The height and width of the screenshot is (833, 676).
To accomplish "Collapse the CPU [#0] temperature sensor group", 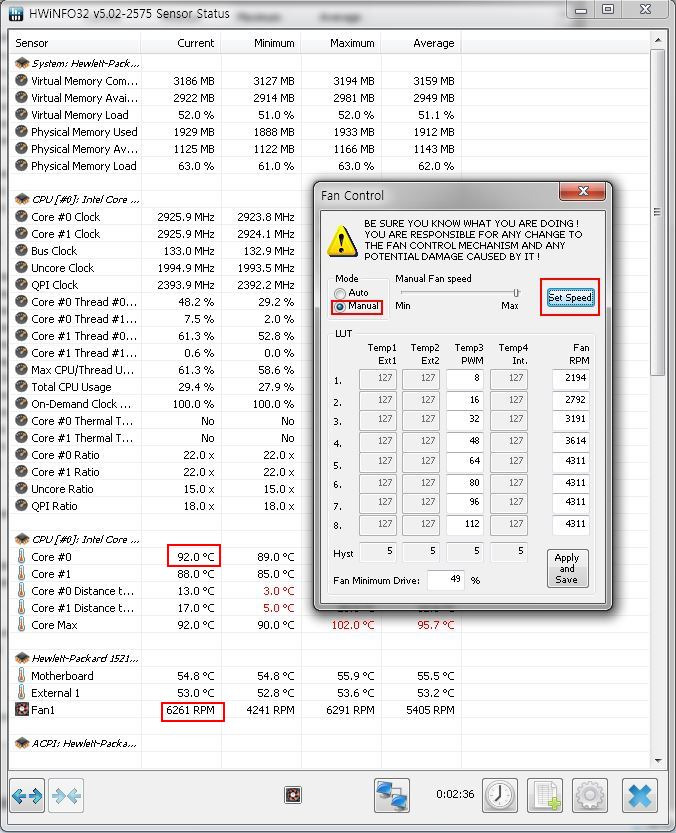I will [x=22, y=539].
